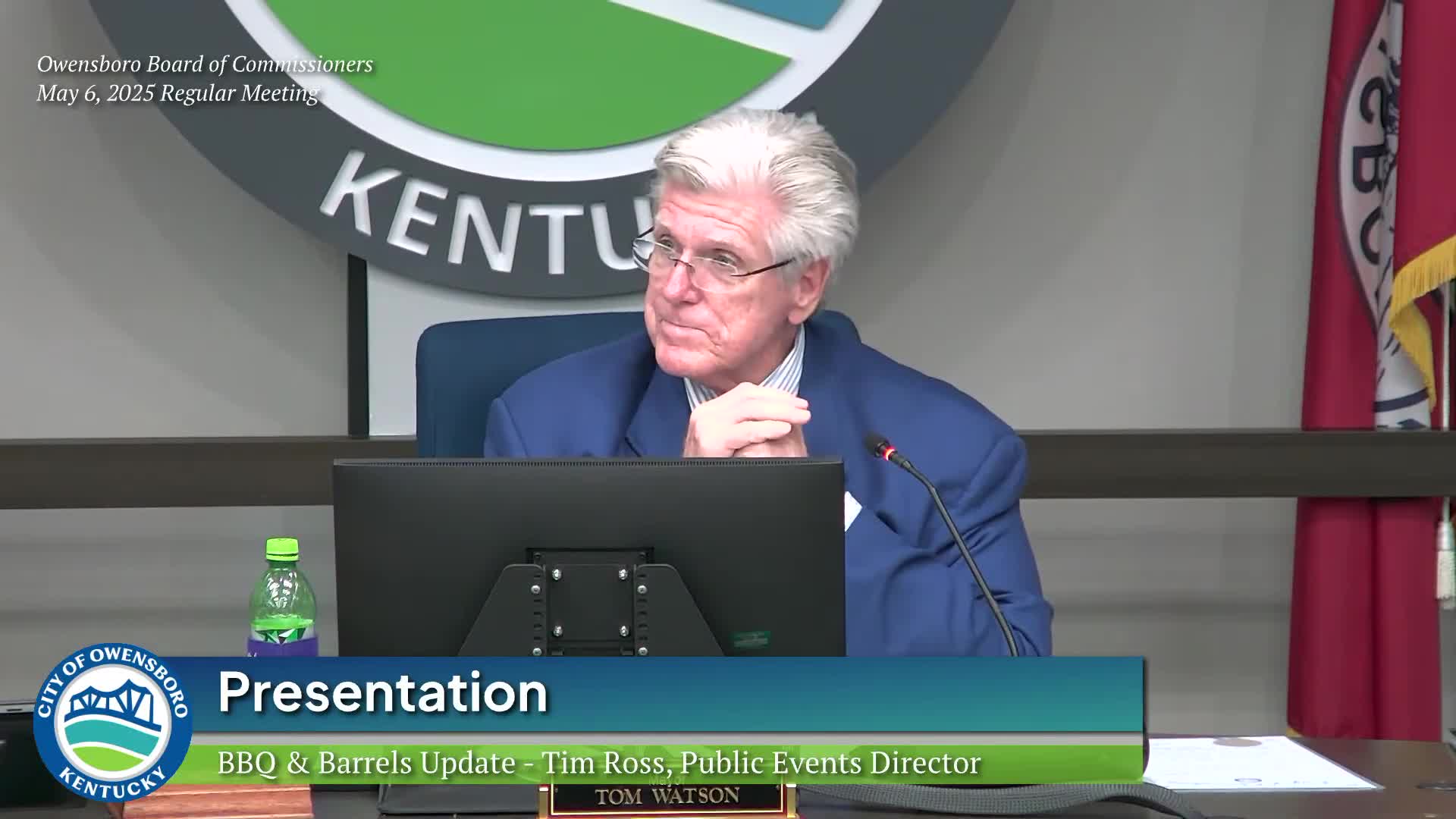1456x819 pixels.
Task: Click the Owensboro Board of Commissioners overlay text
Action: tap(205, 64)
